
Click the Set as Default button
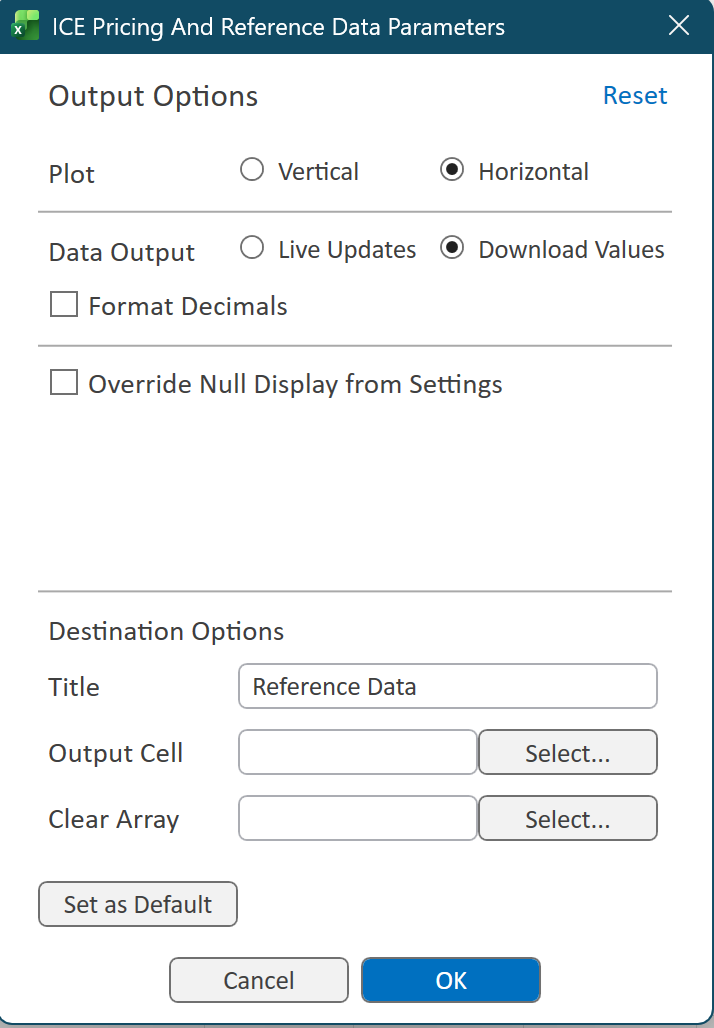[x=137, y=903]
